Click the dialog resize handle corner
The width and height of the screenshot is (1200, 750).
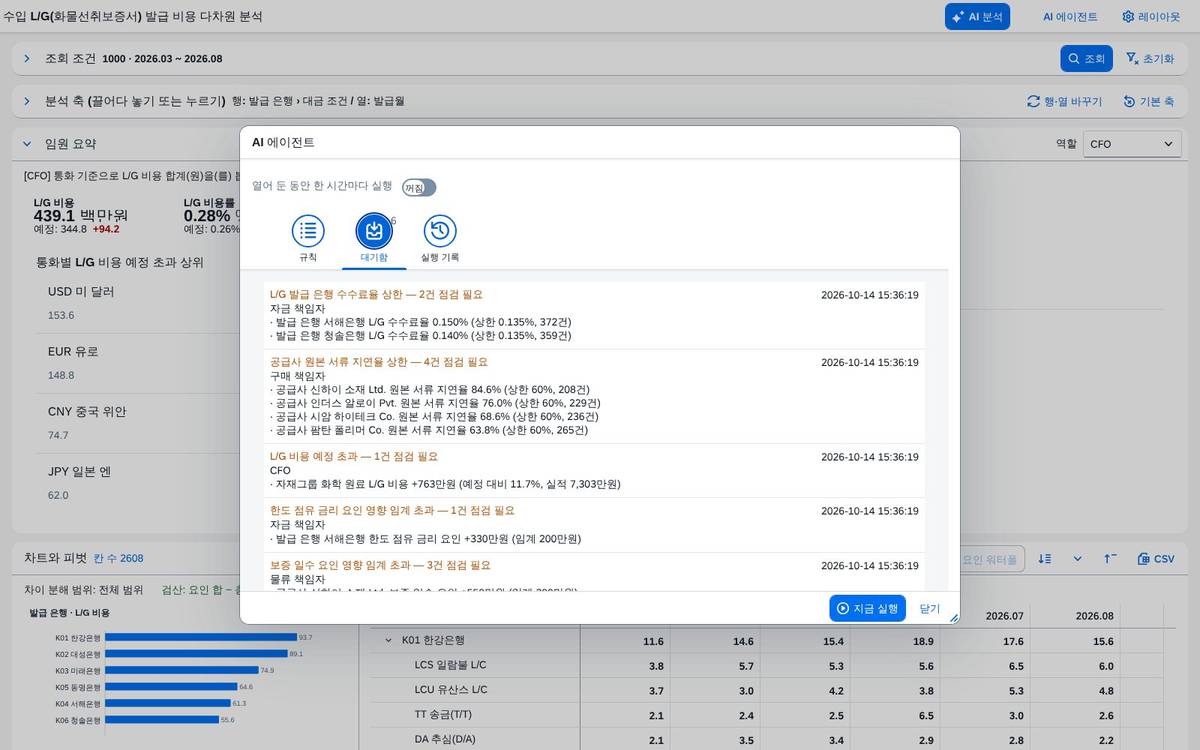click(x=953, y=618)
